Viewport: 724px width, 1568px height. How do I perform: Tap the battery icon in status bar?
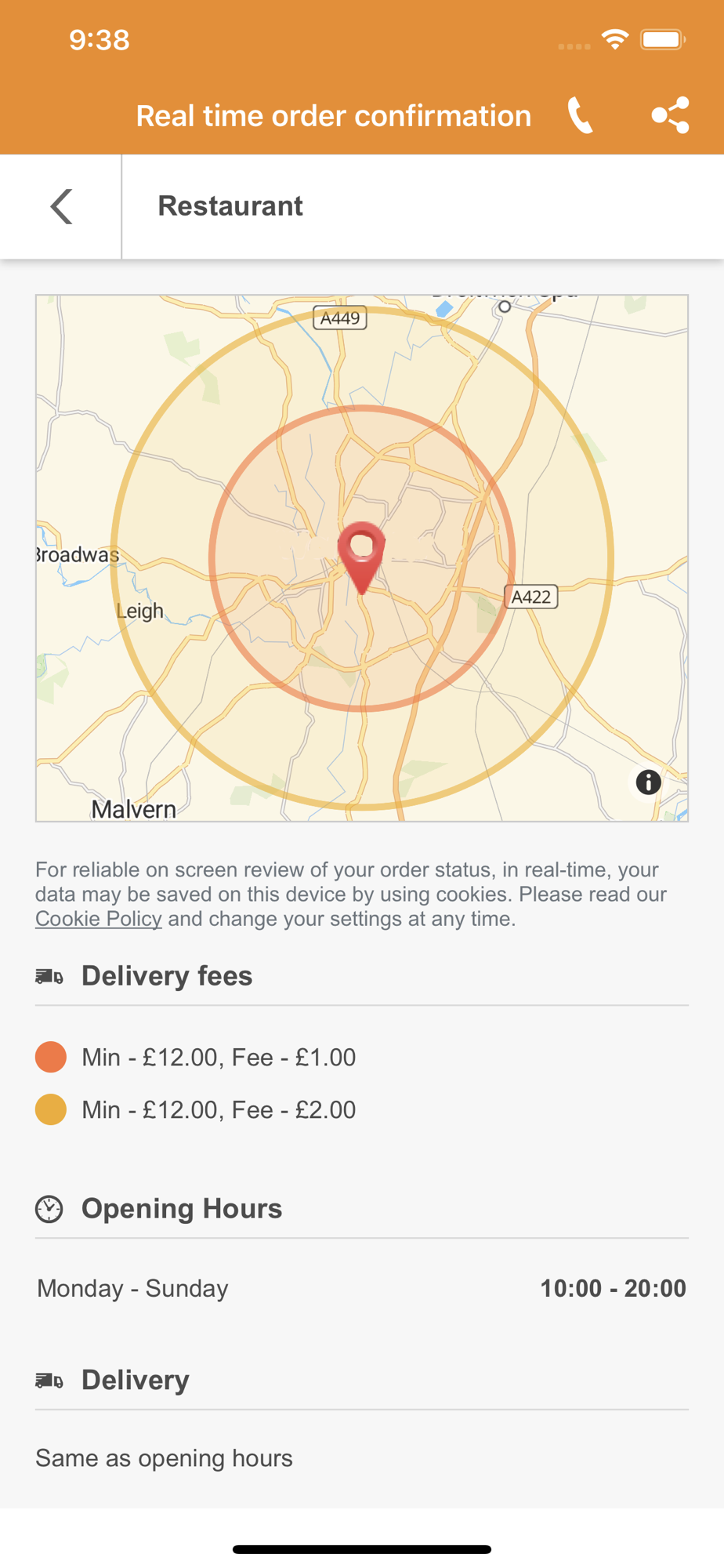[663, 39]
